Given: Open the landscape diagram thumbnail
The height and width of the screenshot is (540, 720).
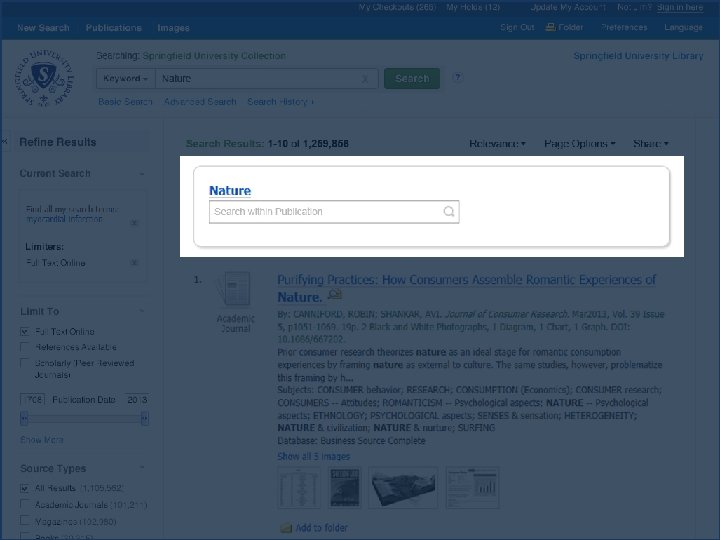Looking at the screenshot, I should click(403, 488).
